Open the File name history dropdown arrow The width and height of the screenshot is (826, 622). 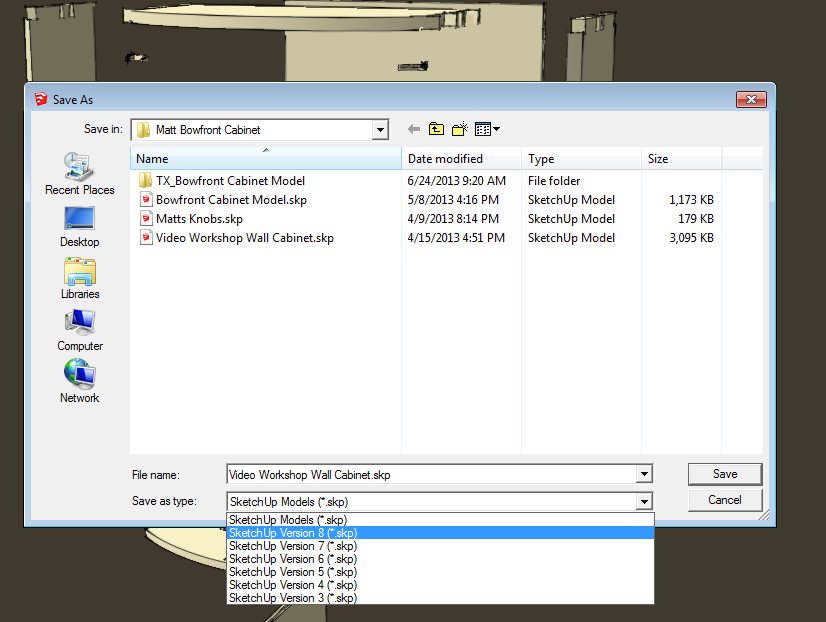(x=644, y=475)
